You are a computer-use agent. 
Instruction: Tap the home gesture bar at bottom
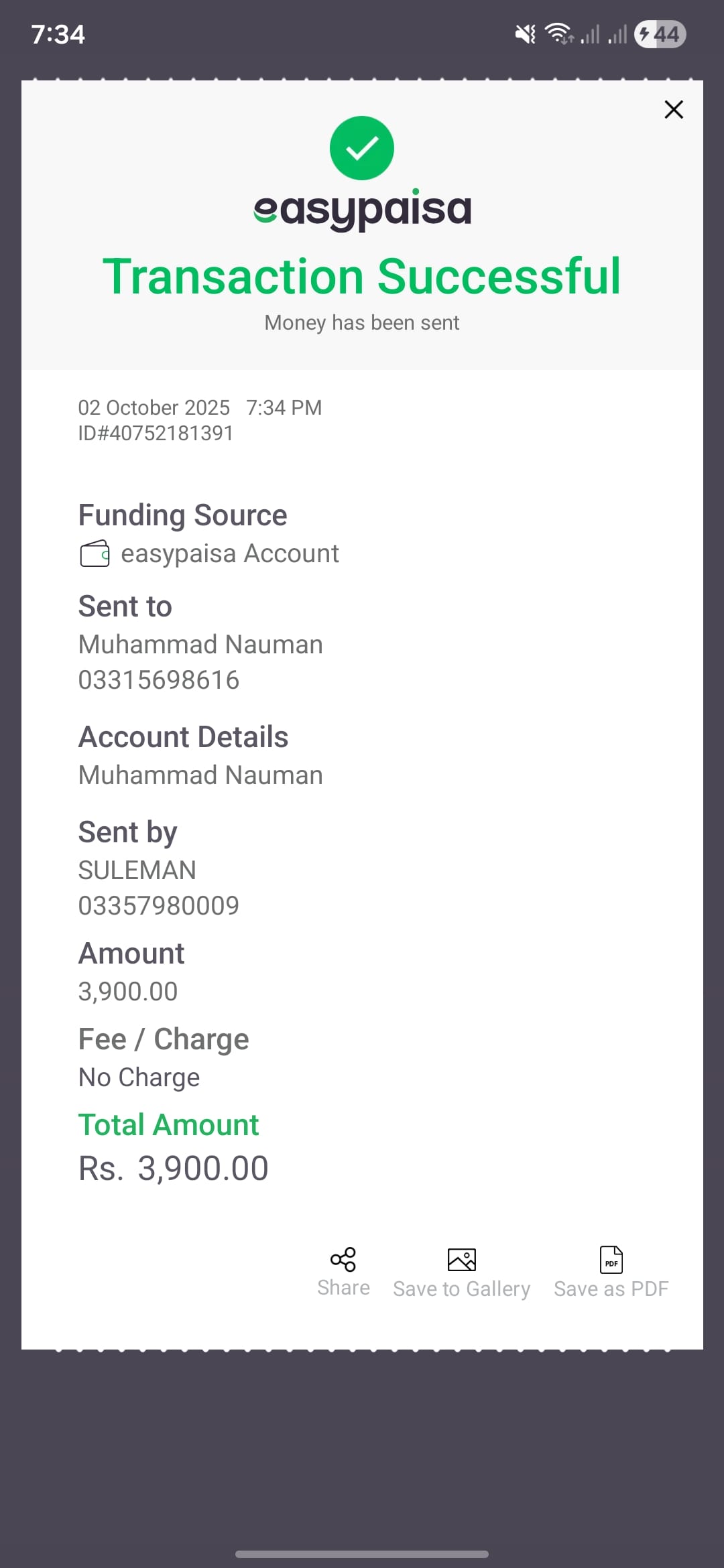click(362, 1554)
